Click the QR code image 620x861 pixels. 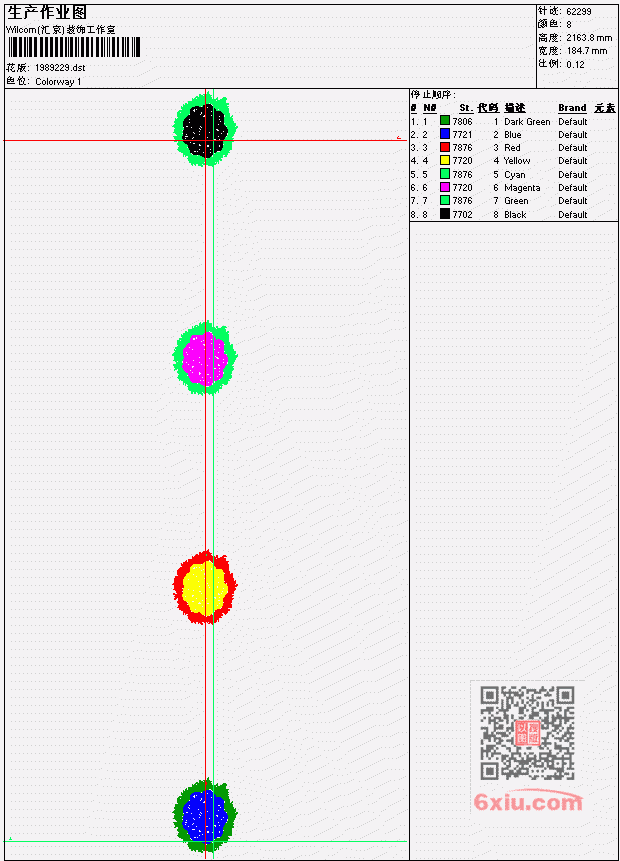[x=527, y=733]
